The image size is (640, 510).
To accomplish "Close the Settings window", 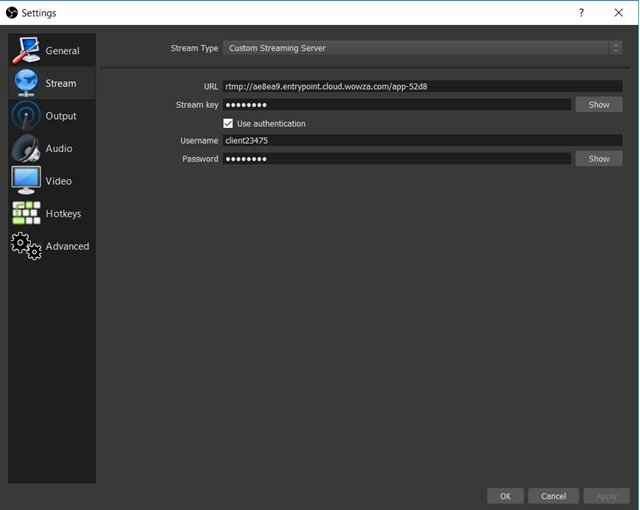I will [x=618, y=13].
